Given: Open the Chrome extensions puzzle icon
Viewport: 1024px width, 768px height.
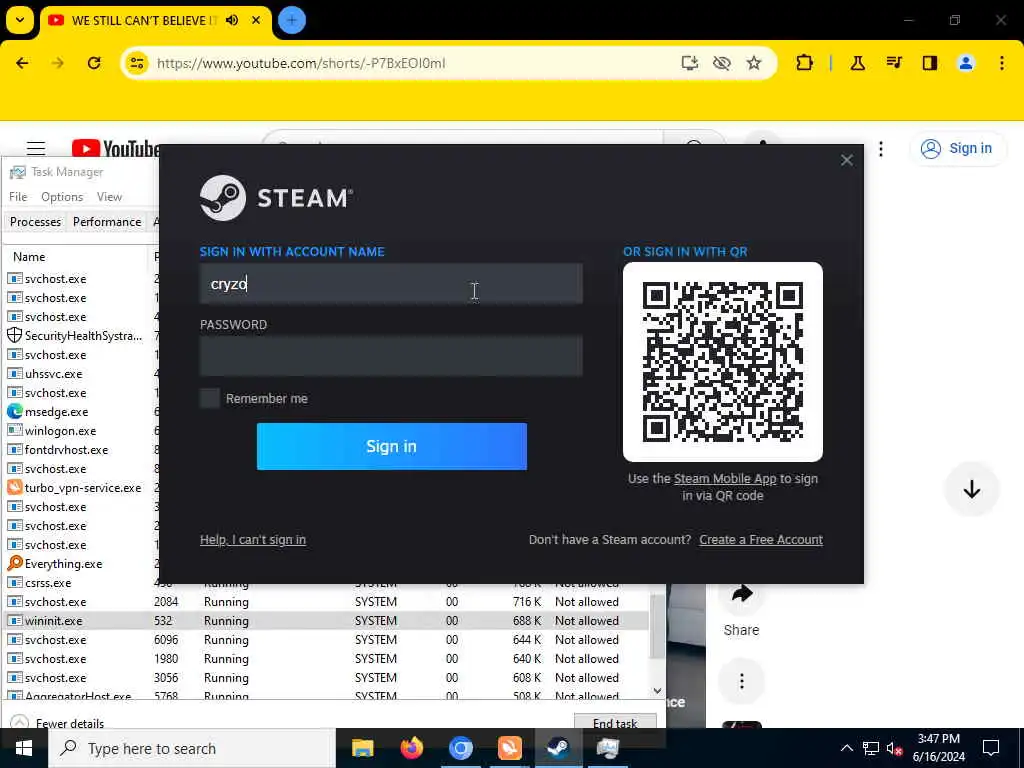Looking at the screenshot, I should [x=805, y=63].
